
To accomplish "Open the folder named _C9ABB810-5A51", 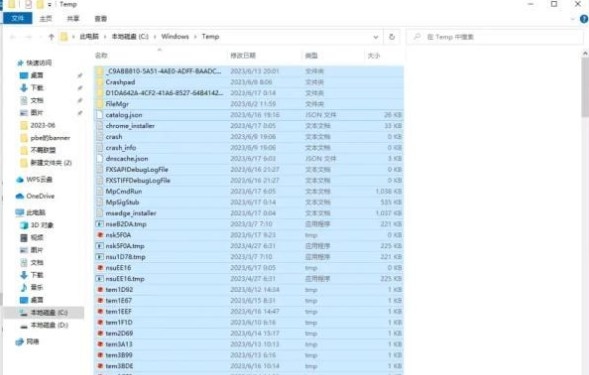I will (163, 71).
